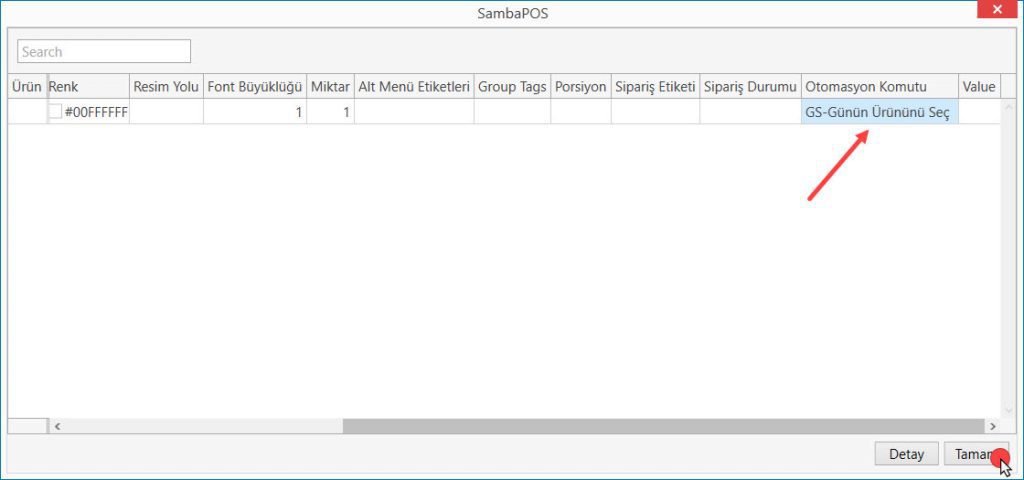Image resolution: width=1024 pixels, height=480 pixels.
Task: Click the Resim Yolu column header
Action: click(166, 86)
